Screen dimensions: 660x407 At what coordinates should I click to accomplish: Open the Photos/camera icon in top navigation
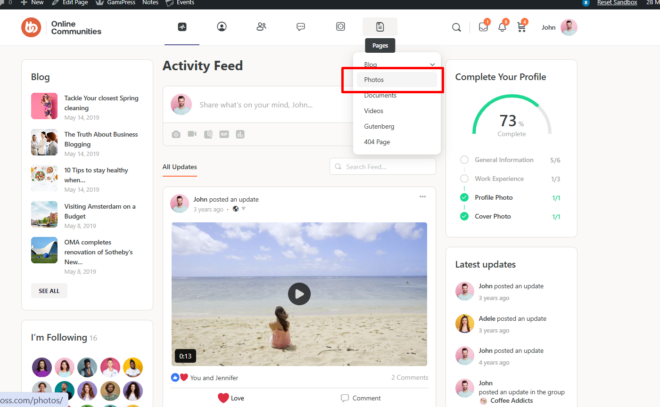pos(340,27)
